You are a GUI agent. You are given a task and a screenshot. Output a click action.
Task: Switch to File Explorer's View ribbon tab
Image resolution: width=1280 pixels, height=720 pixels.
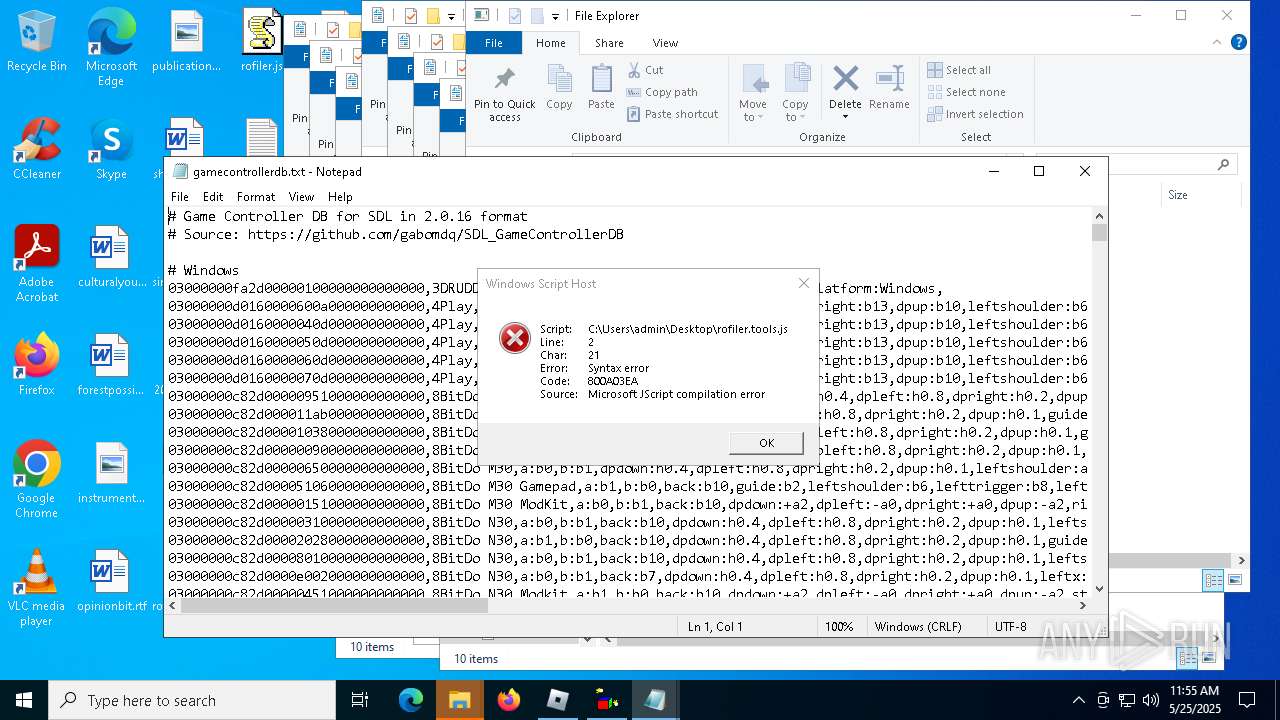(x=665, y=43)
